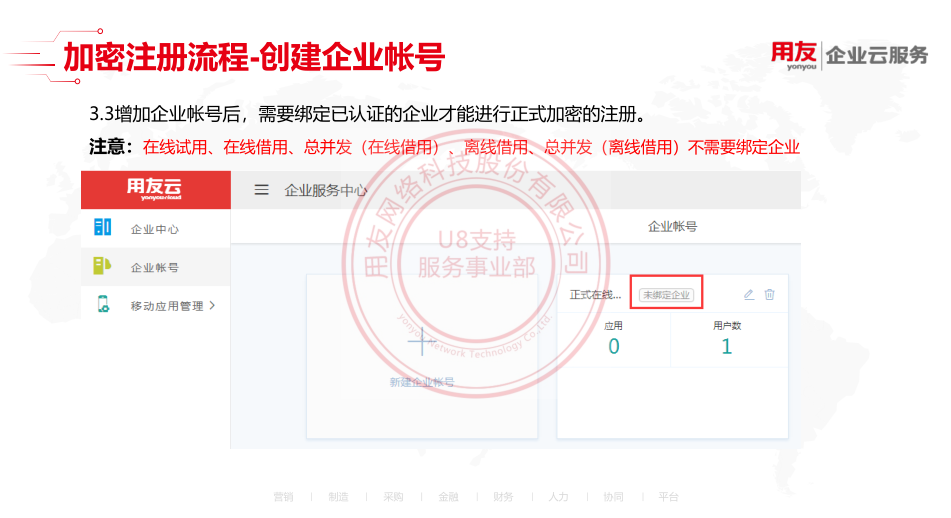Click 财务 in the footer
Image resolution: width=951 pixels, height=518 pixels.
click(x=503, y=497)
